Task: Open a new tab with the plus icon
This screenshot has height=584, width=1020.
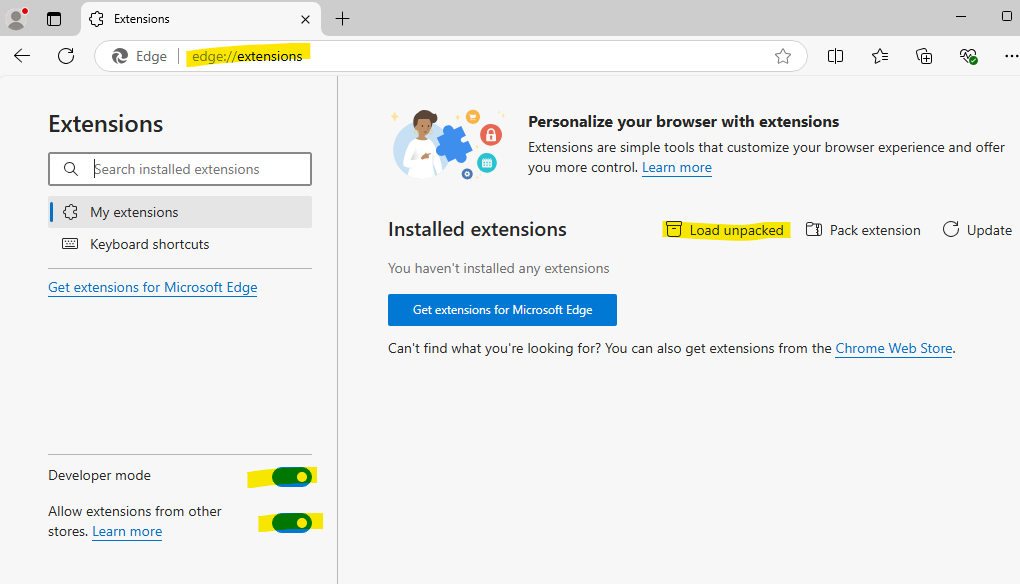Action: [x=342, y=19]
